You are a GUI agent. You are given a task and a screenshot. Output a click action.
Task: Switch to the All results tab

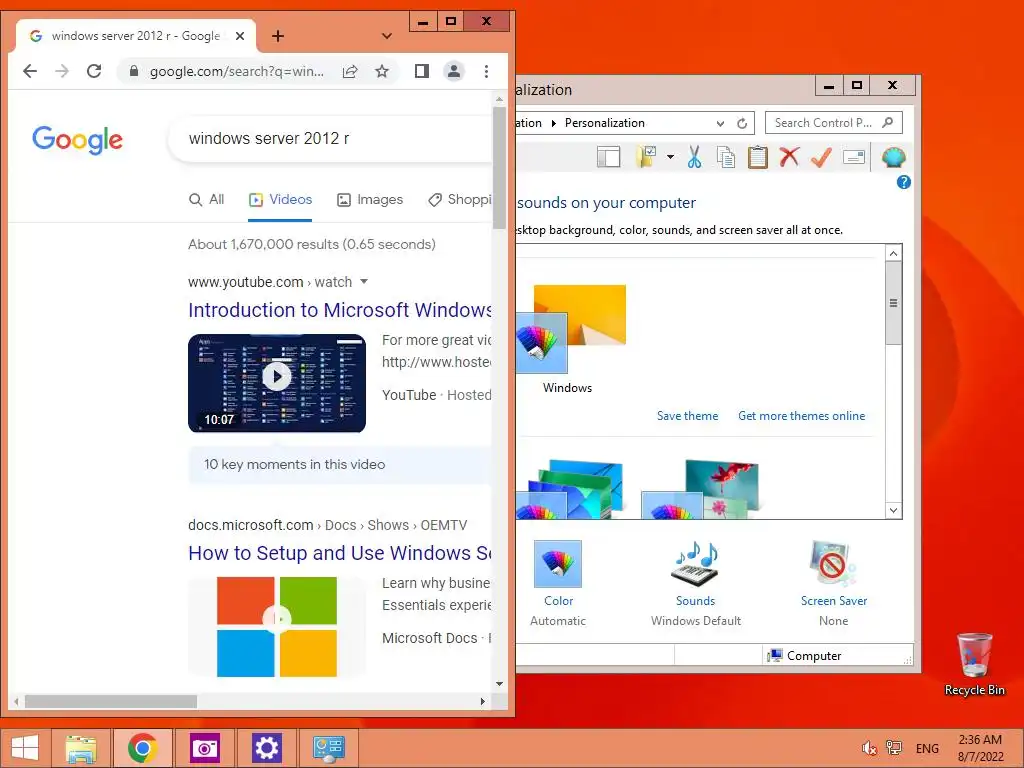click(206, 200)
